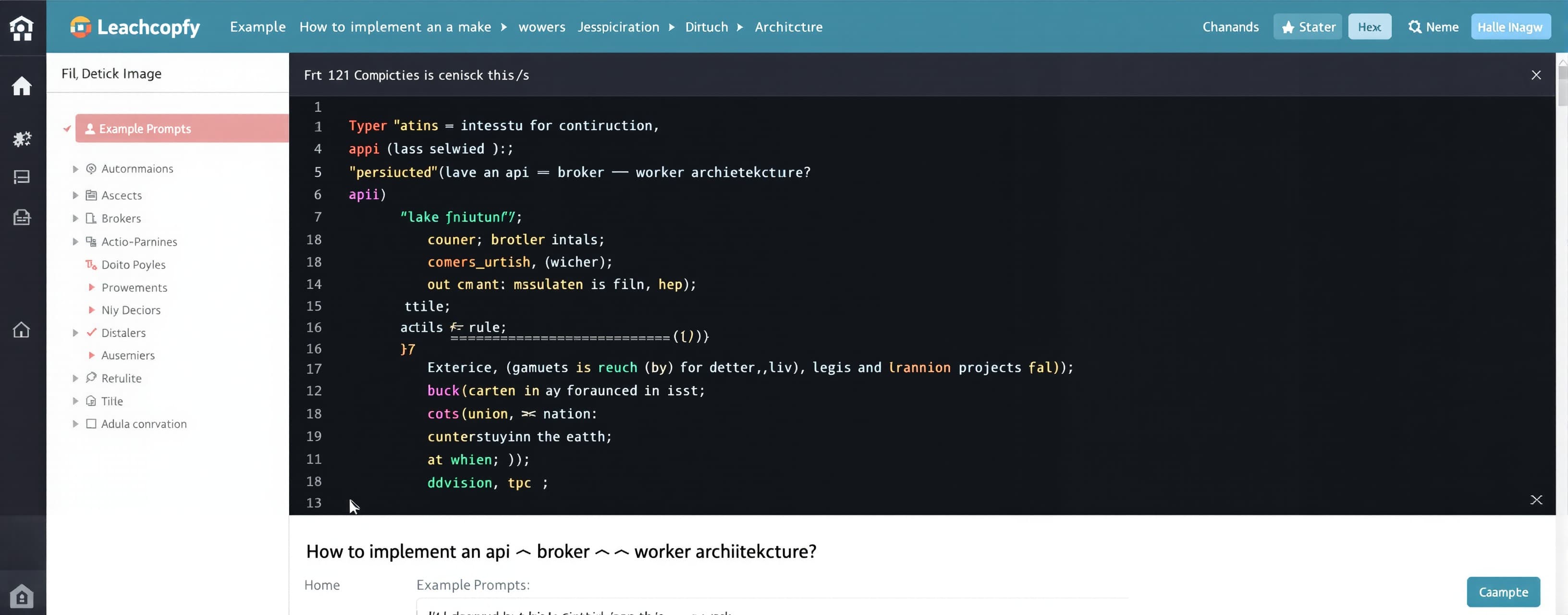Open the Jesspiciration breadcrumb item
The image size is (1568, 615).
point(618,27)
